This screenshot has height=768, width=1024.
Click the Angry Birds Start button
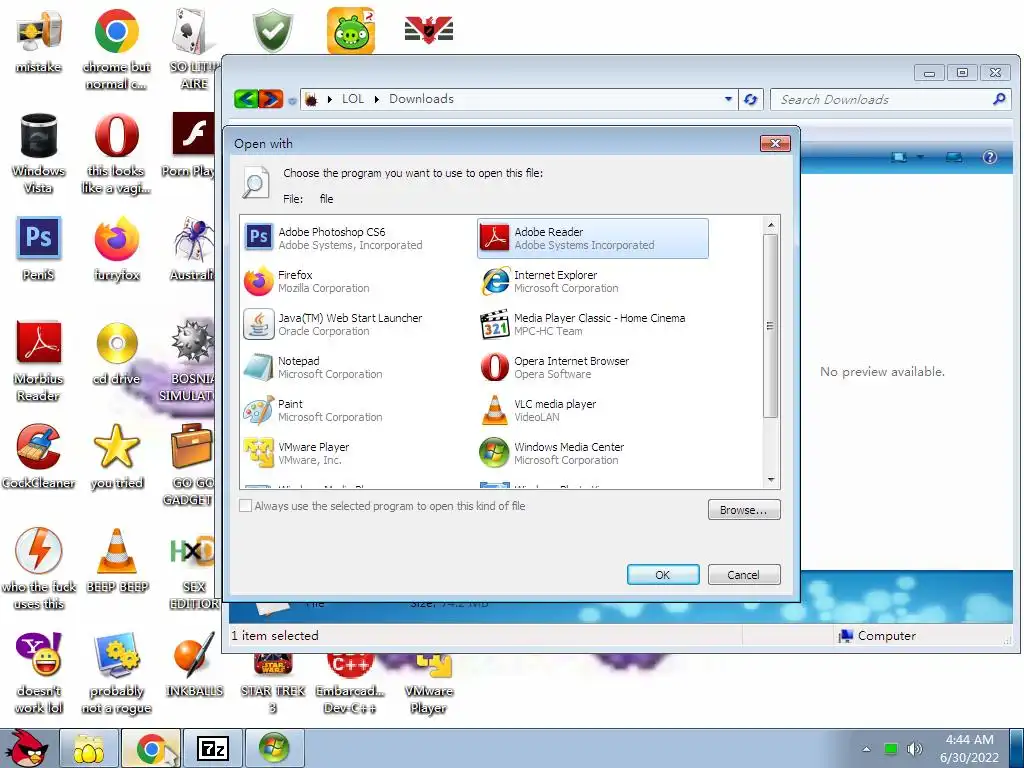click(27, 748)
